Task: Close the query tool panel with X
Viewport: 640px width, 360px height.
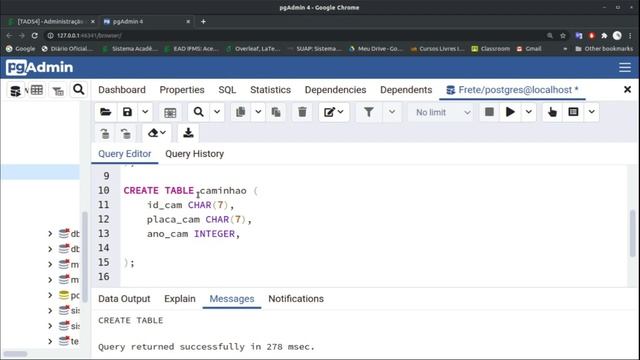Action: [627, 89]
